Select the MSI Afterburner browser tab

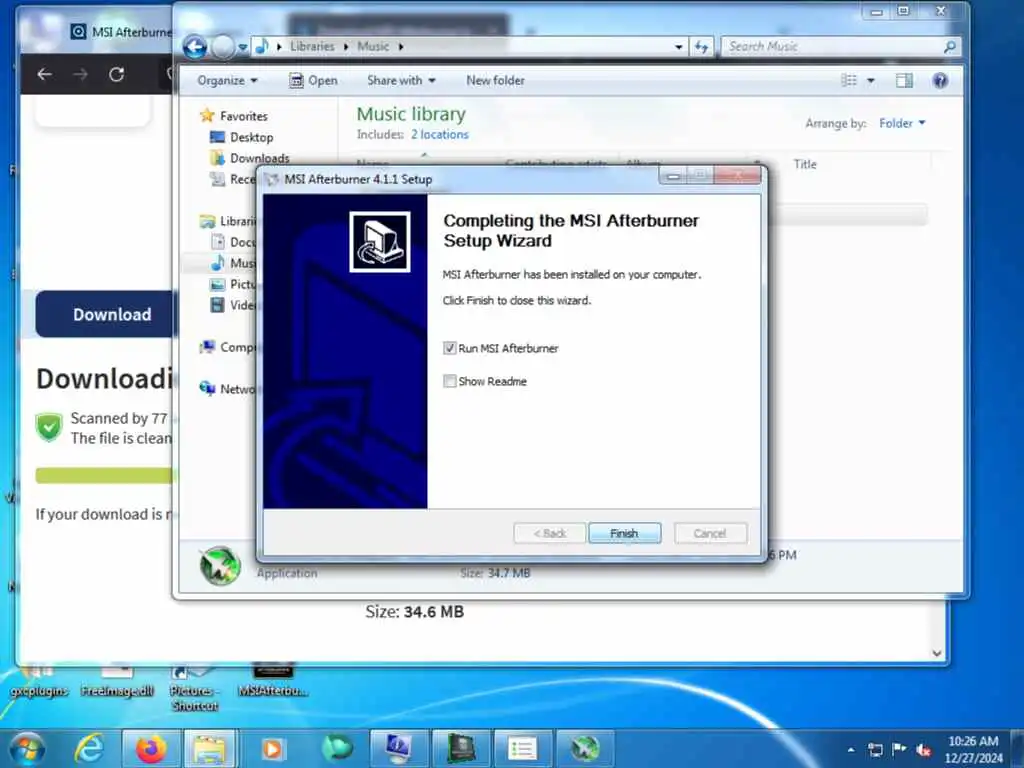tap(122, 31)
